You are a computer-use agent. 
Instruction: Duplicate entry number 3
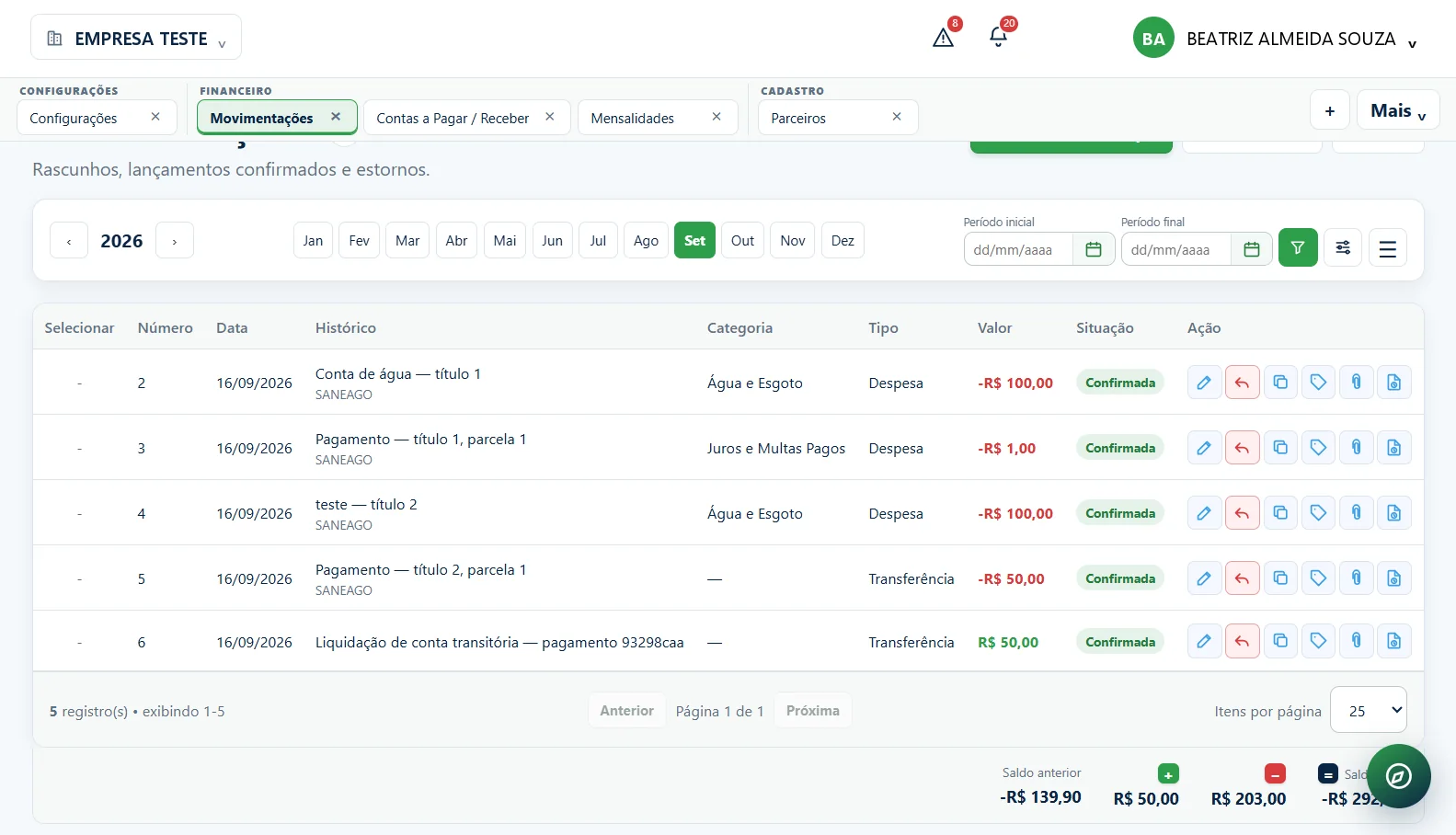click(1280, 448)
